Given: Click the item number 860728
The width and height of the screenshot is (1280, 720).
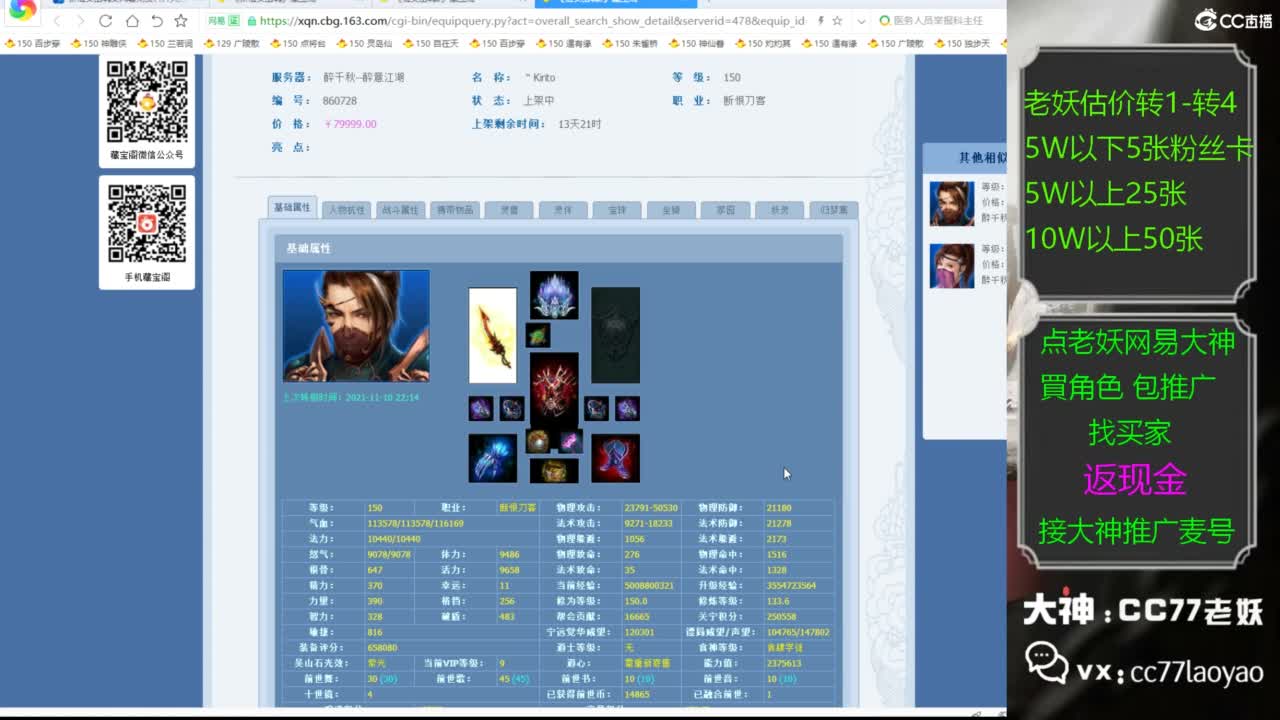Looking at the screenshot, I should click(340, 101).
